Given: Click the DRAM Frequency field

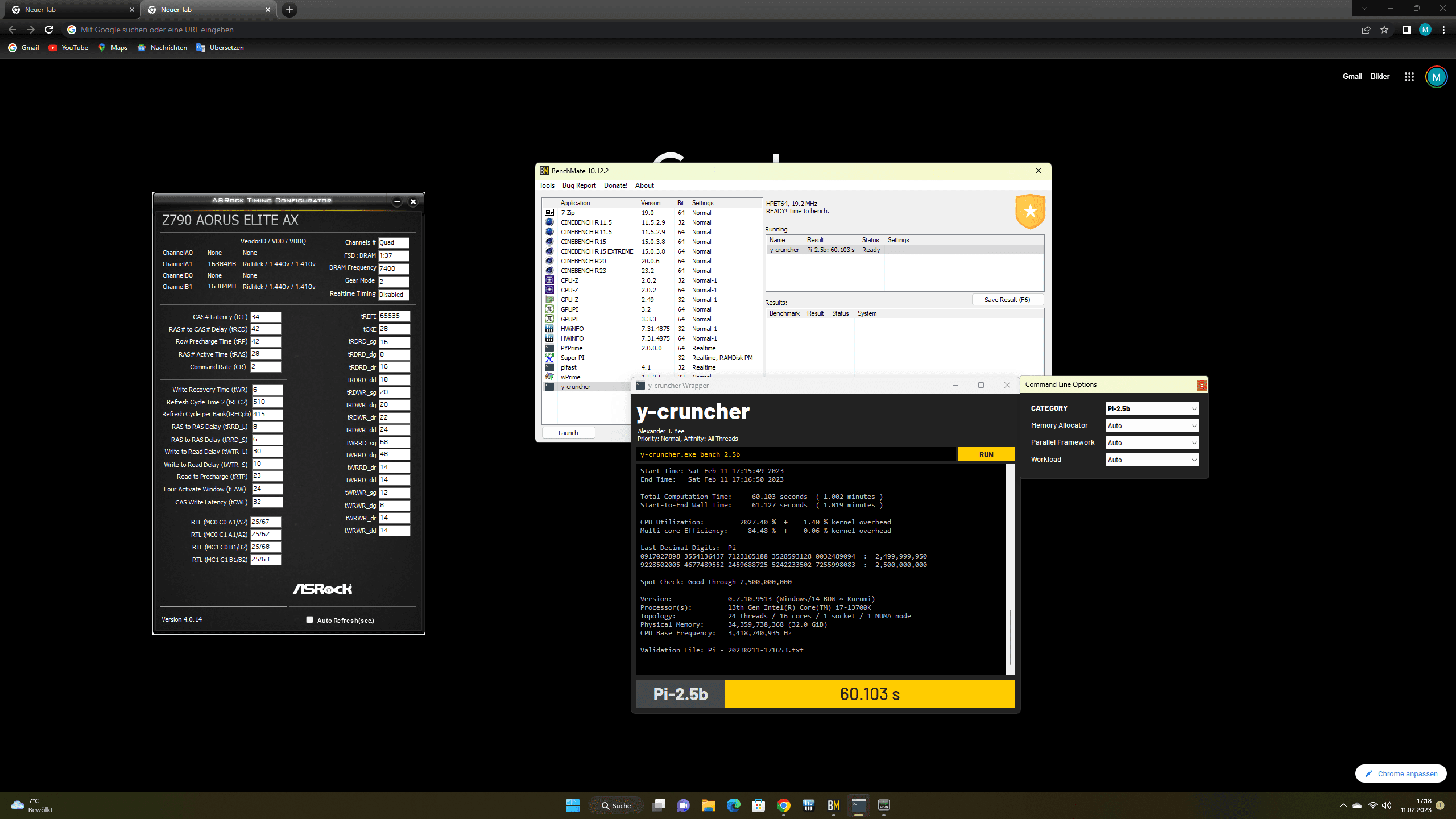Looking at the screenshot, I should click(x=394, y=268).
